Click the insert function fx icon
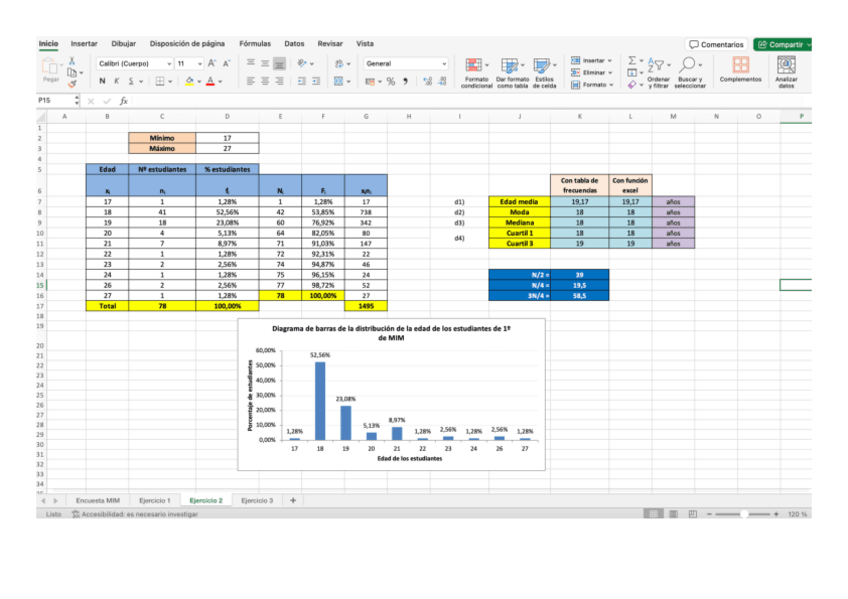 tap(123, 101)
